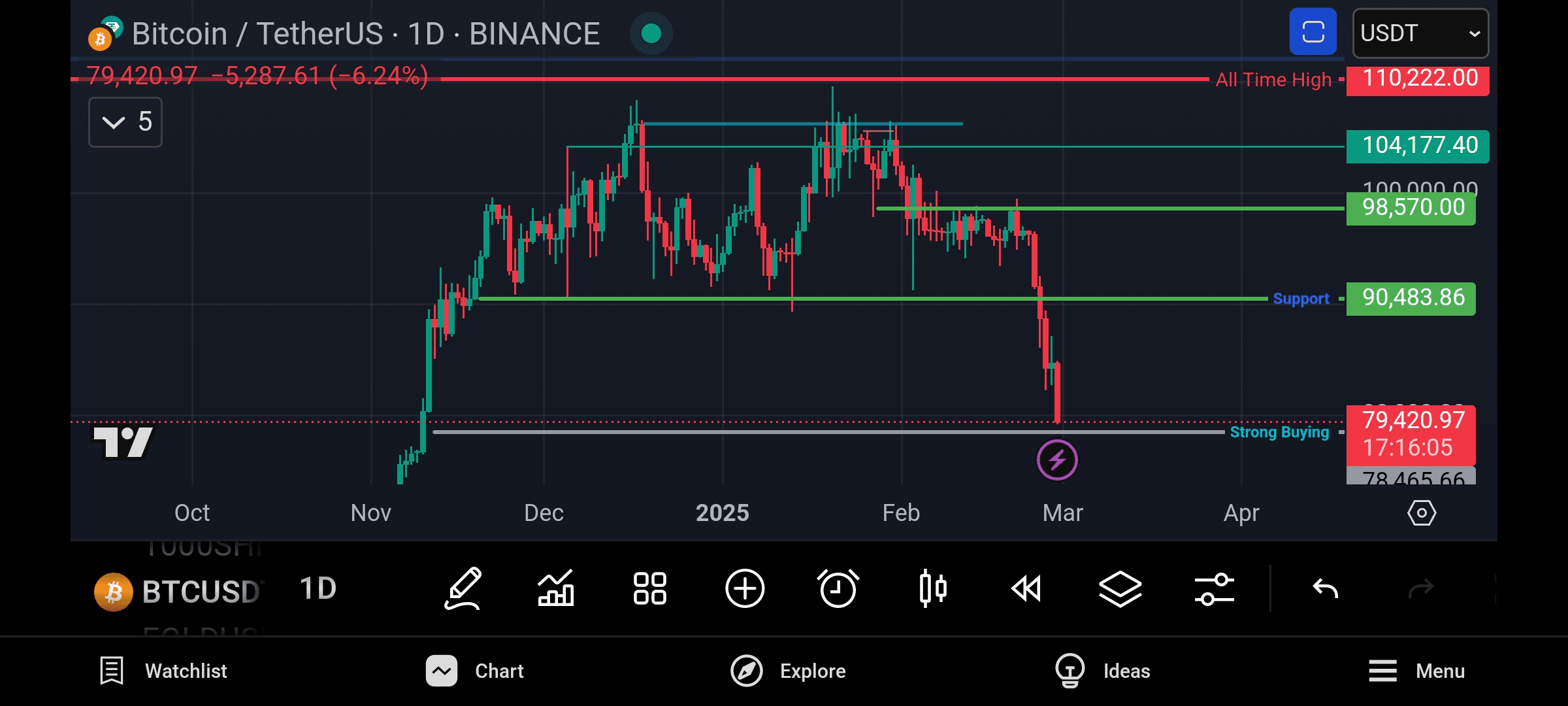Toggle the blue fullscreen frame button
This screenshot has width=1568, height=706.
point(1313,32)
